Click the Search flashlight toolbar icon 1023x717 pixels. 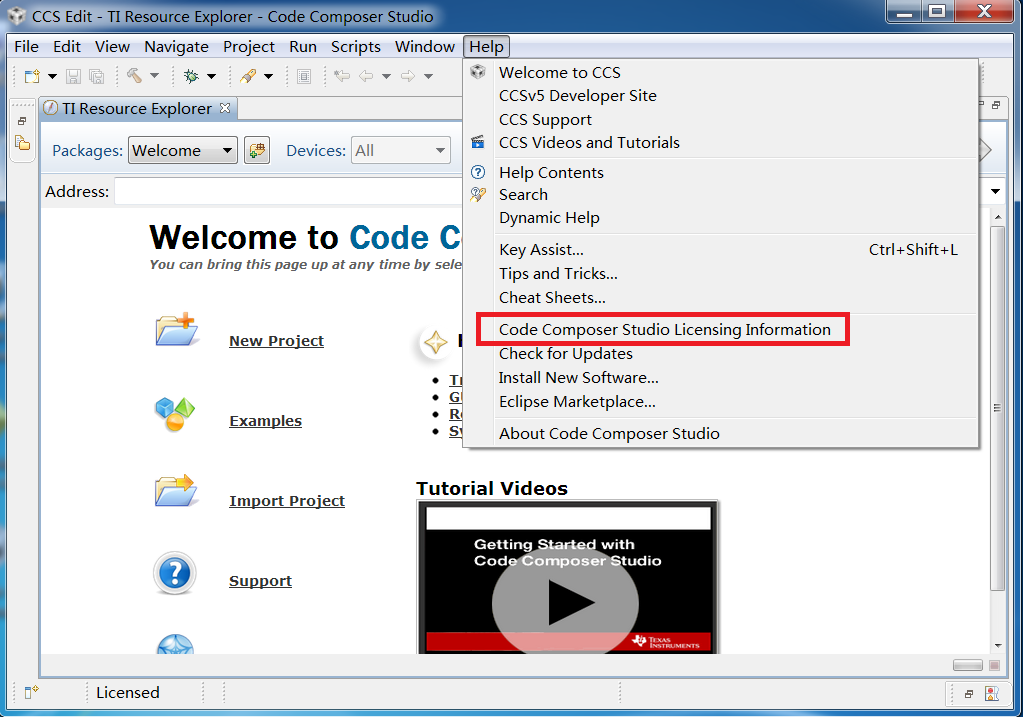point(248,76)
